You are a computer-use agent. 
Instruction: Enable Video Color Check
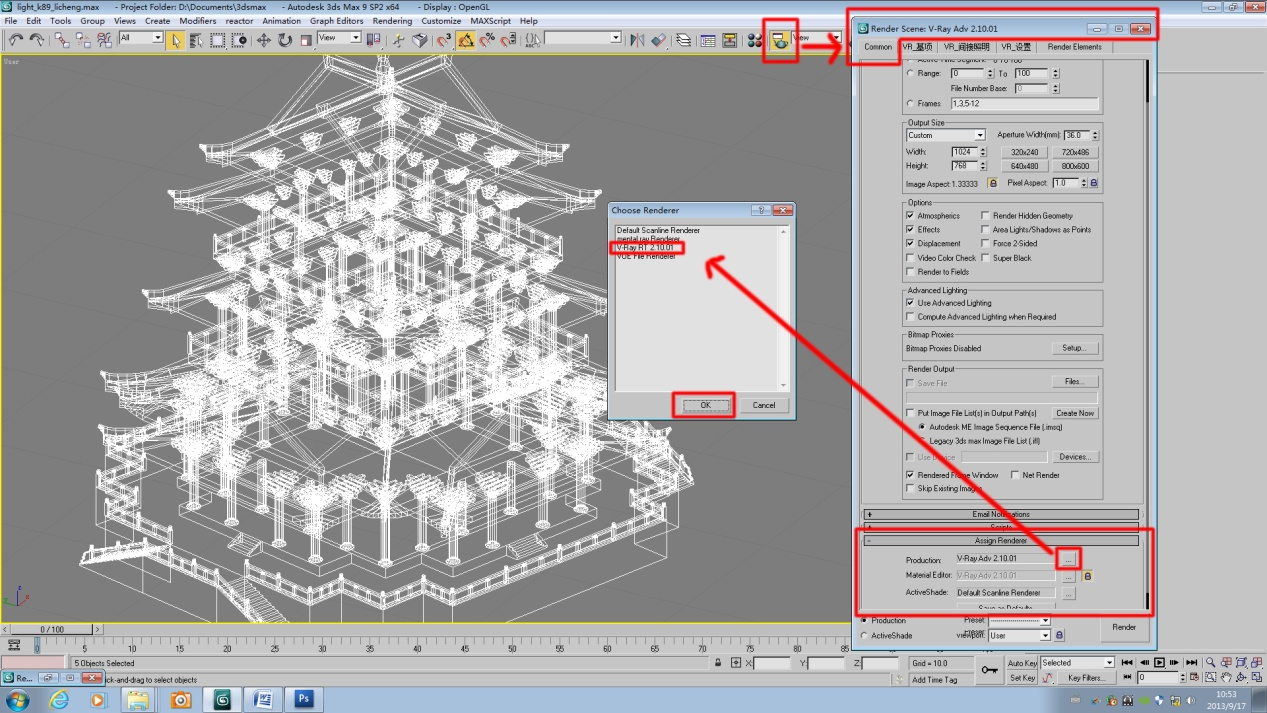point(910,258)
